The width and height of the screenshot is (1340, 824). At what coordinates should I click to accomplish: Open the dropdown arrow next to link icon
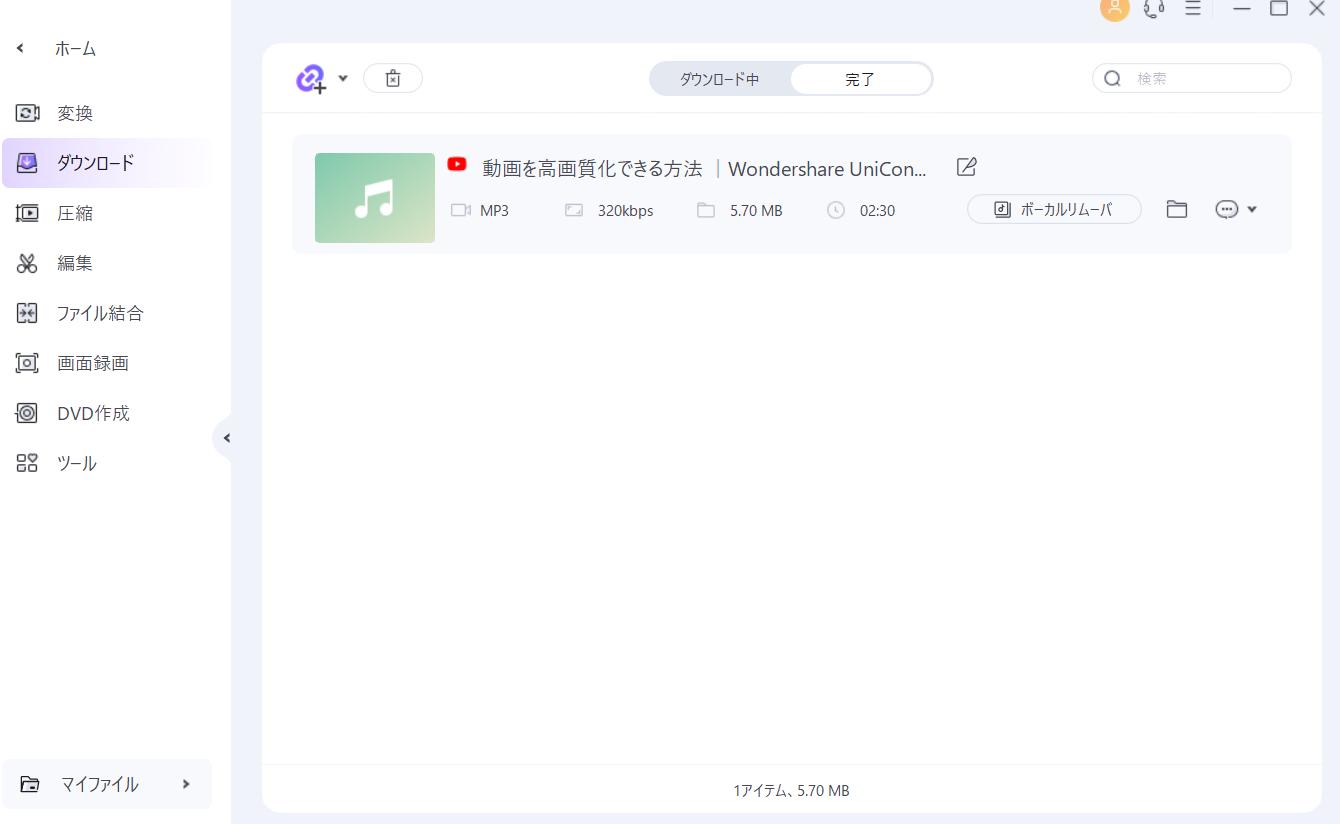pyautogui.click(x=343, y=78)
